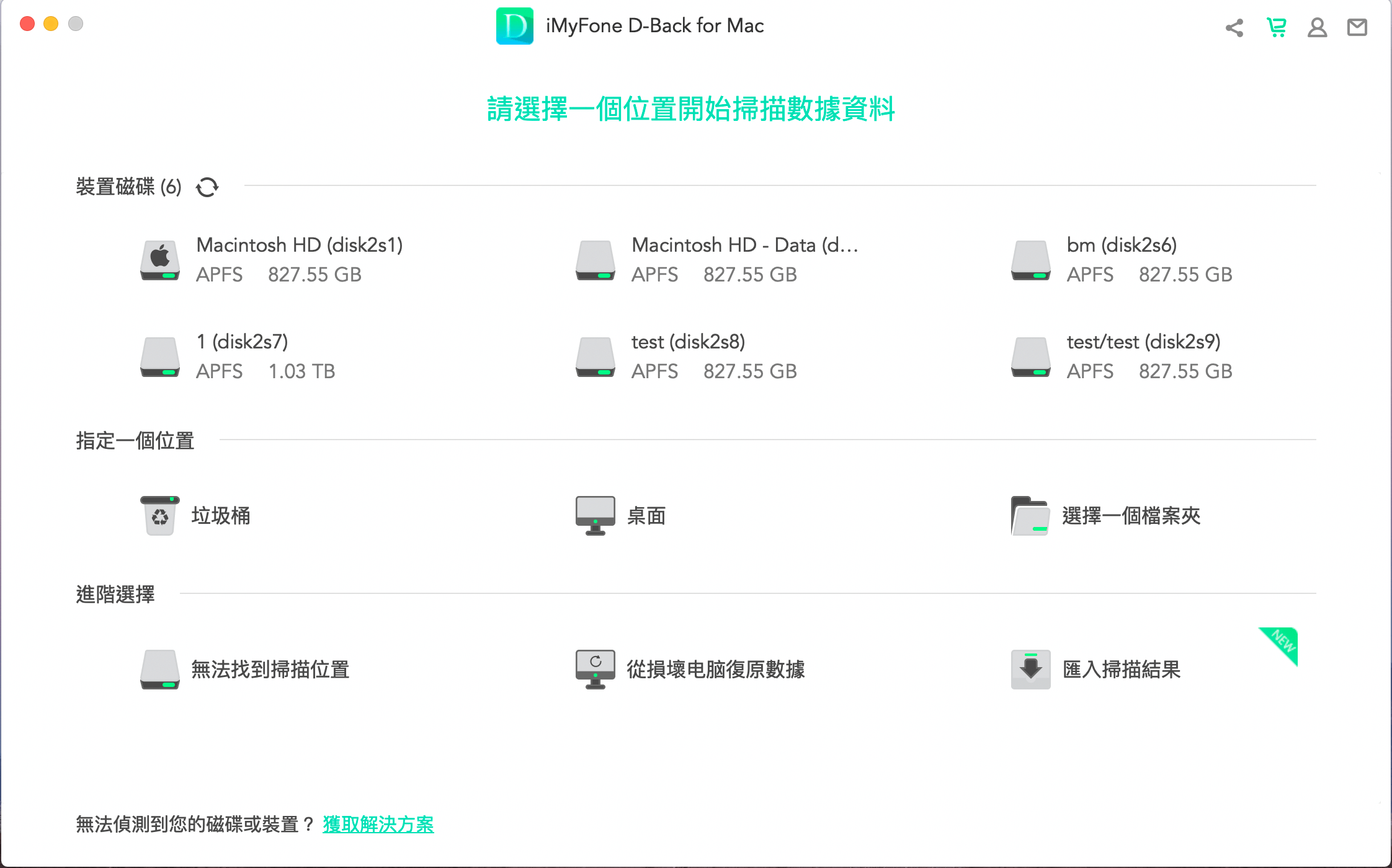Refresh the device disk list
This screenshot has width=1392, height=868.
coord(207,187)
